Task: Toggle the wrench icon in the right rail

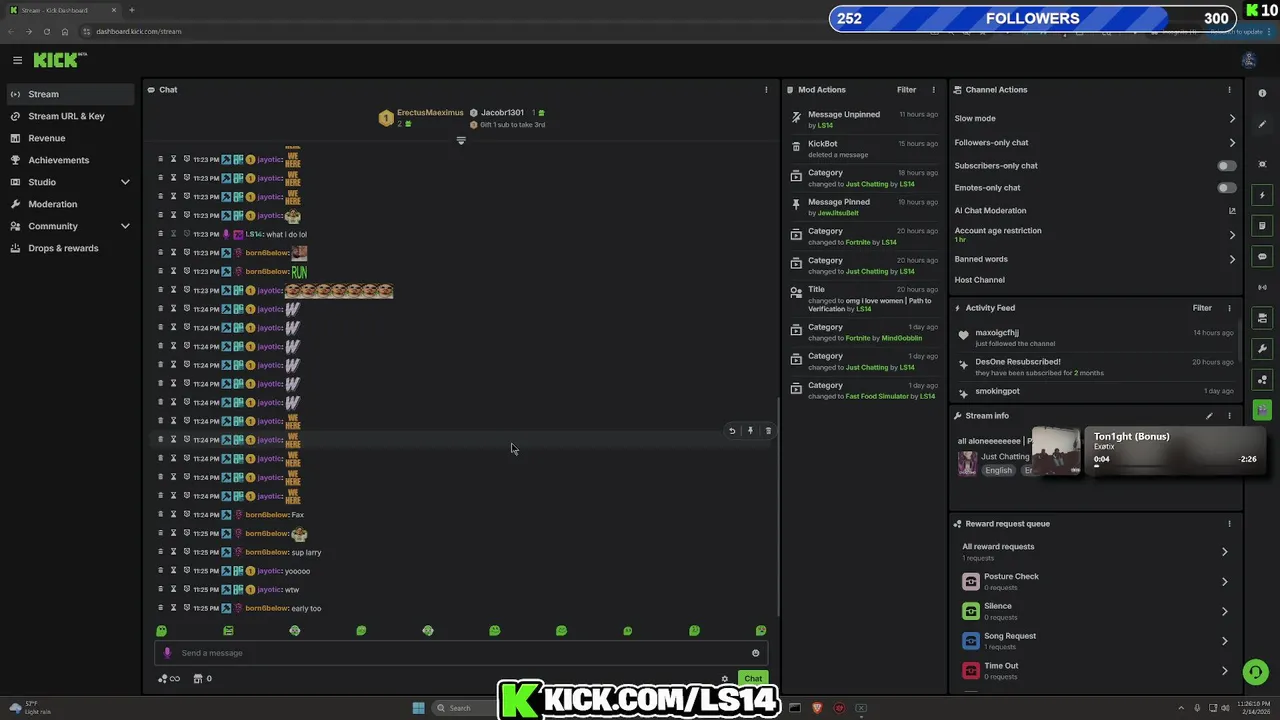Action: (x=1262, y=349)
